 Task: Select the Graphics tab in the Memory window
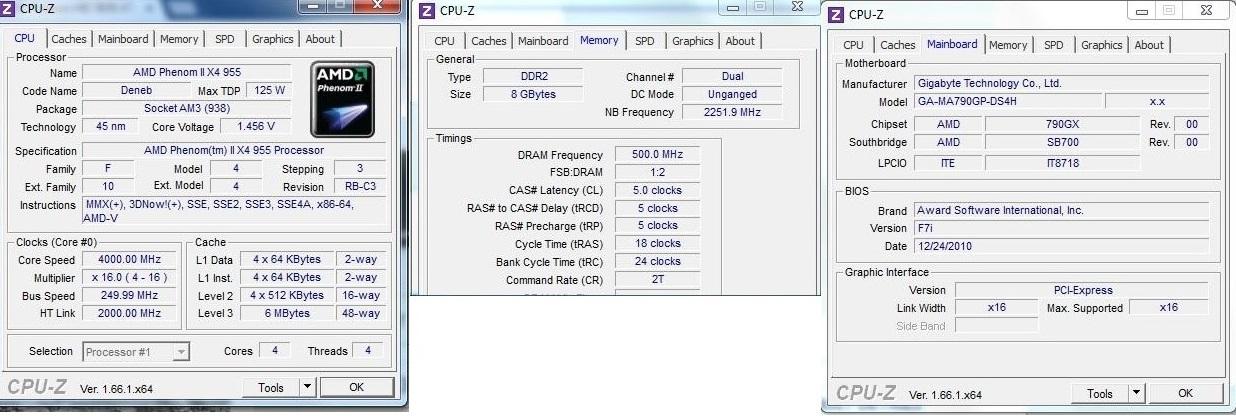[x=692, y=41]
